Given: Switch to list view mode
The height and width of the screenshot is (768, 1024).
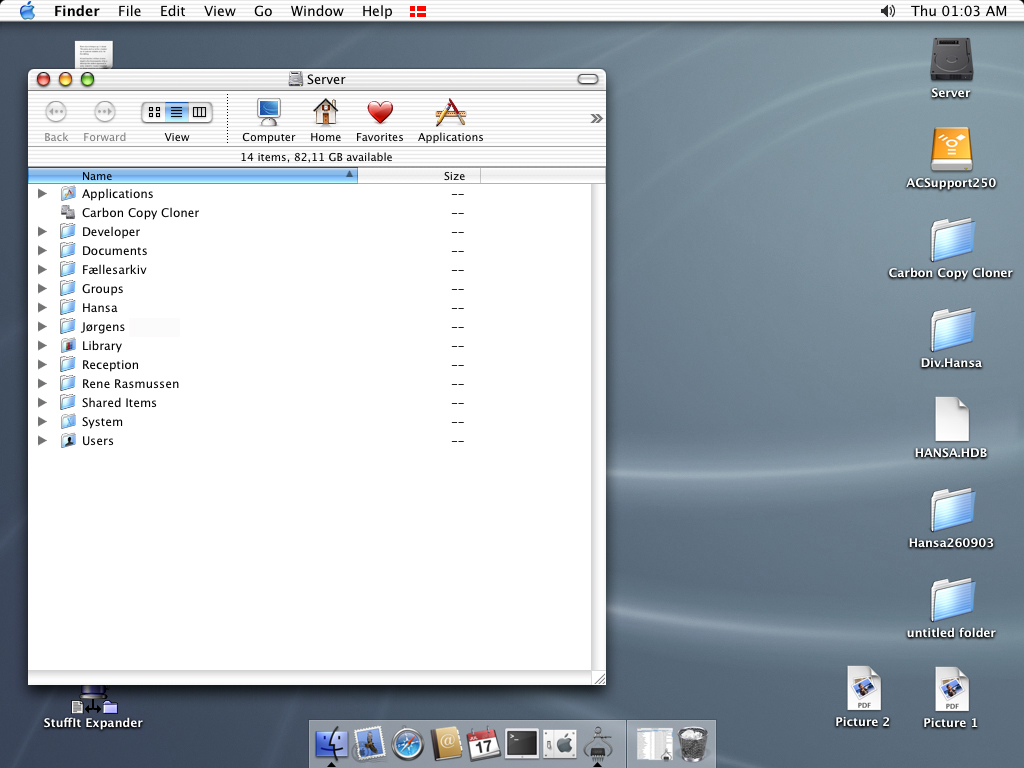Looking at the screenshot, I should (x=176, y=112).
